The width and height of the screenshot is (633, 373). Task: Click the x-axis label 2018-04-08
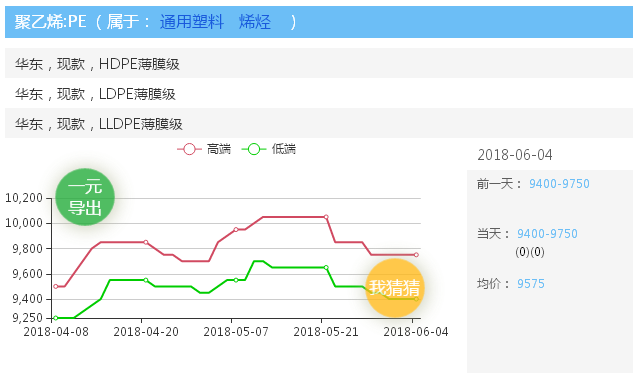pos(56,332)
